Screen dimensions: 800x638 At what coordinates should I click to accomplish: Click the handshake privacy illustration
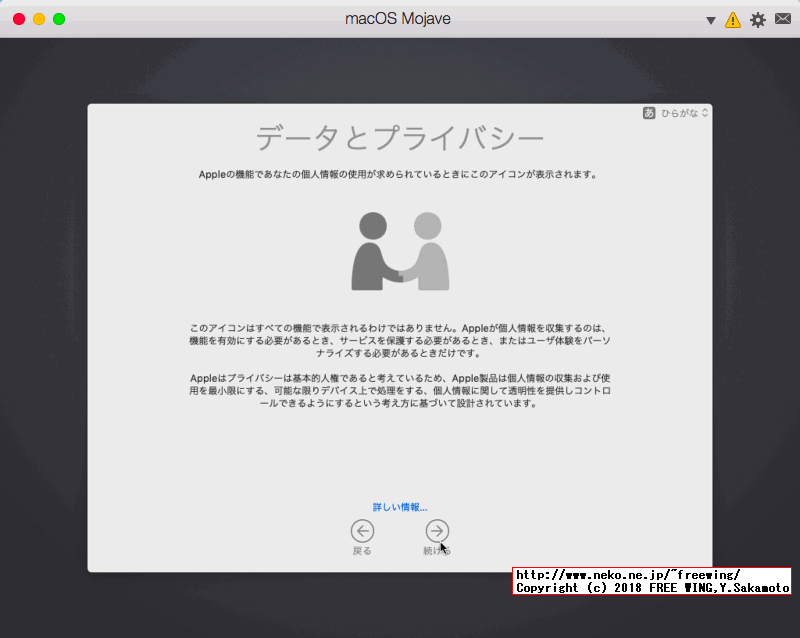pos(399,248)
